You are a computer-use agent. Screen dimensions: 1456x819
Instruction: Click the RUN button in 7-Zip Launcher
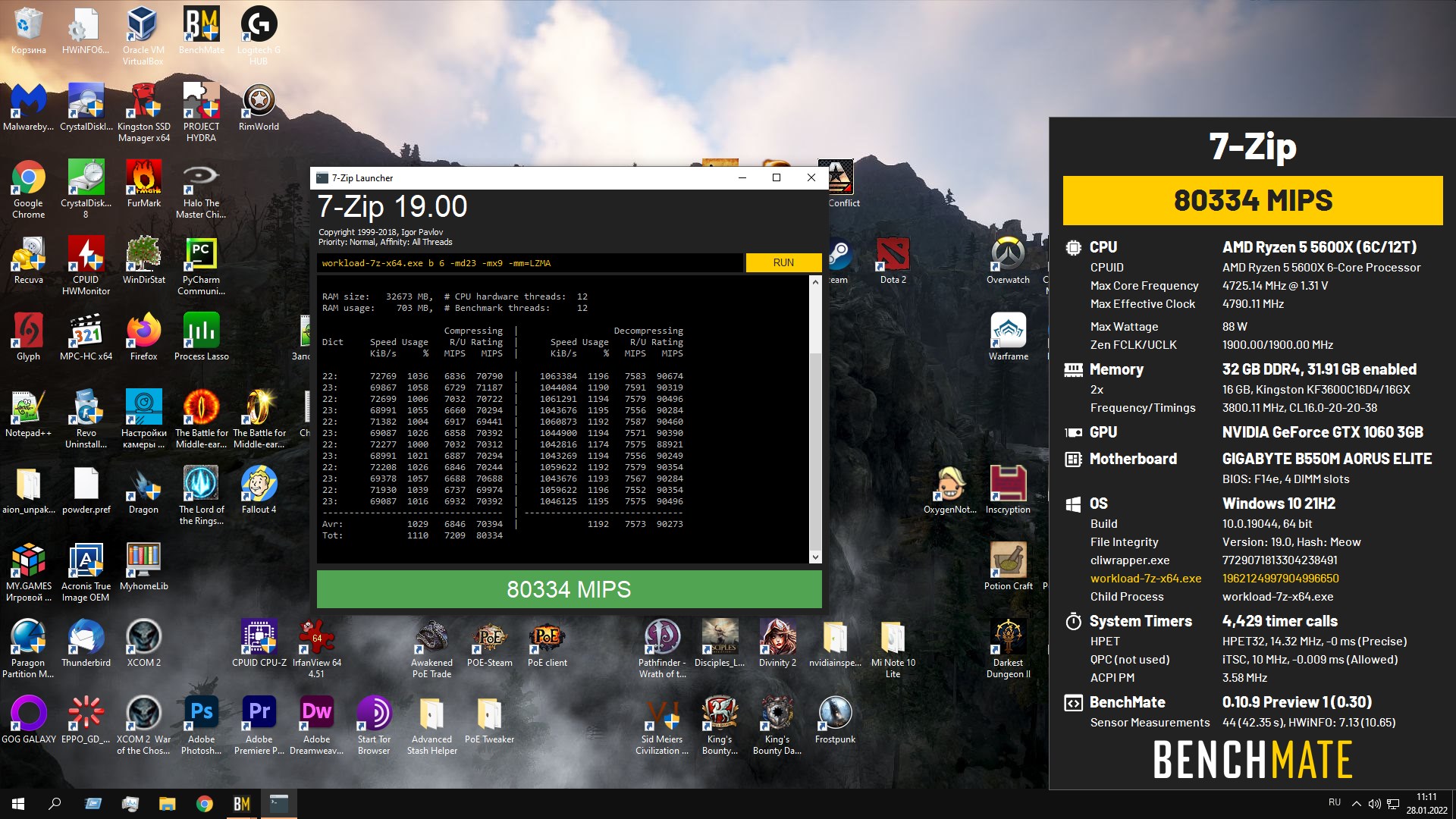pyautogui.click(x=783, y=262)
